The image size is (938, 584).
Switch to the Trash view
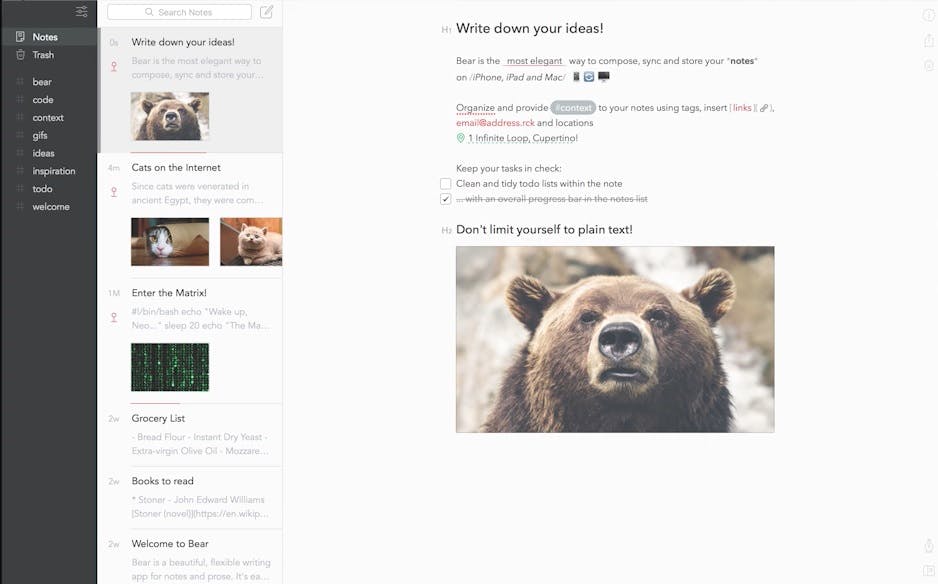point(42,54)
